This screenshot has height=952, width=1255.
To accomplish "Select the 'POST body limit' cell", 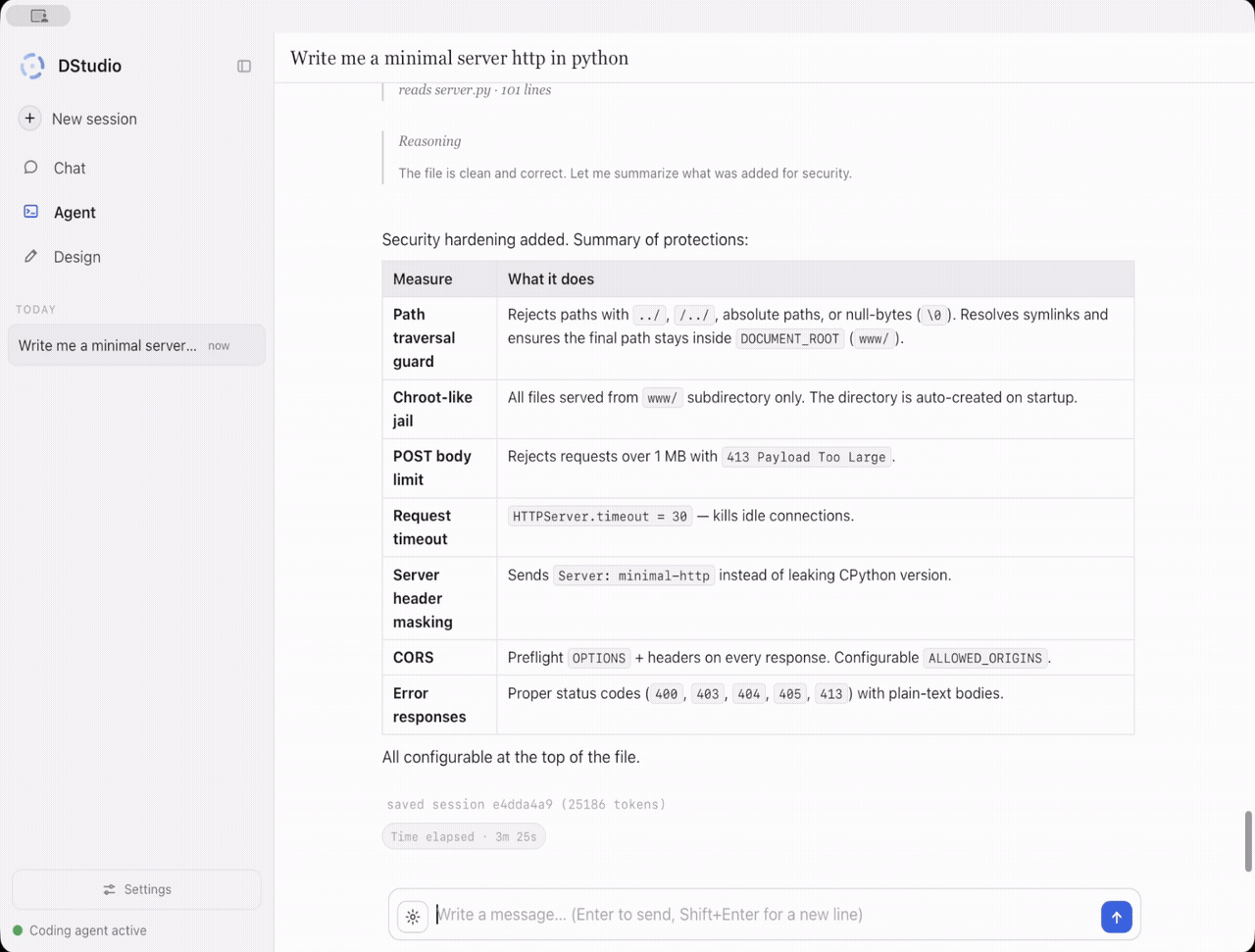I will [439, 468].
